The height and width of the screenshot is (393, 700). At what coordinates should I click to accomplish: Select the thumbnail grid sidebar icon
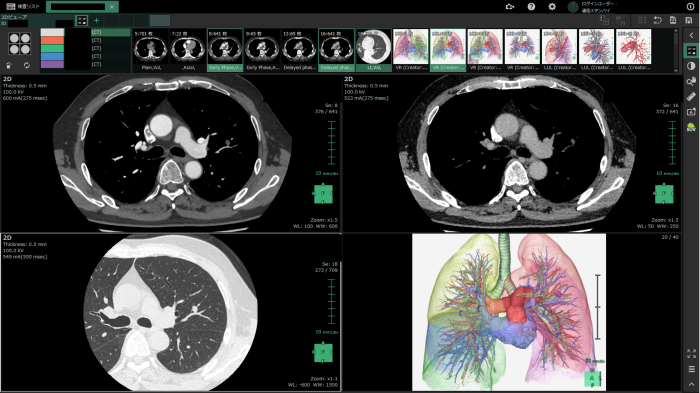click(692, 50)
